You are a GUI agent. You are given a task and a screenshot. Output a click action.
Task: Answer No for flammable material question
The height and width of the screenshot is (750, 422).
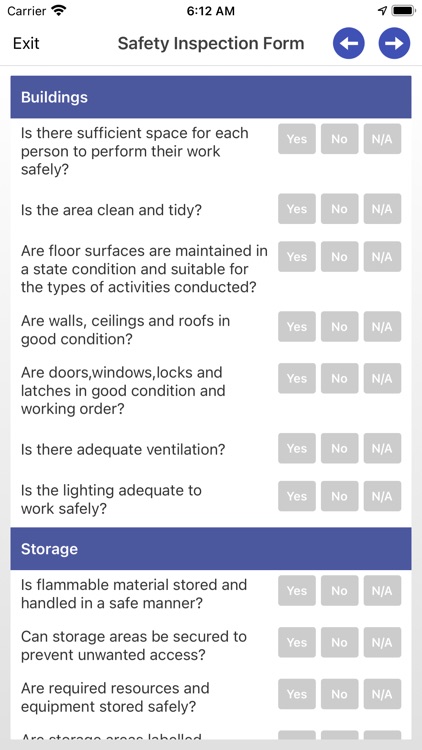pyautogui.click(x=339, y=591)
